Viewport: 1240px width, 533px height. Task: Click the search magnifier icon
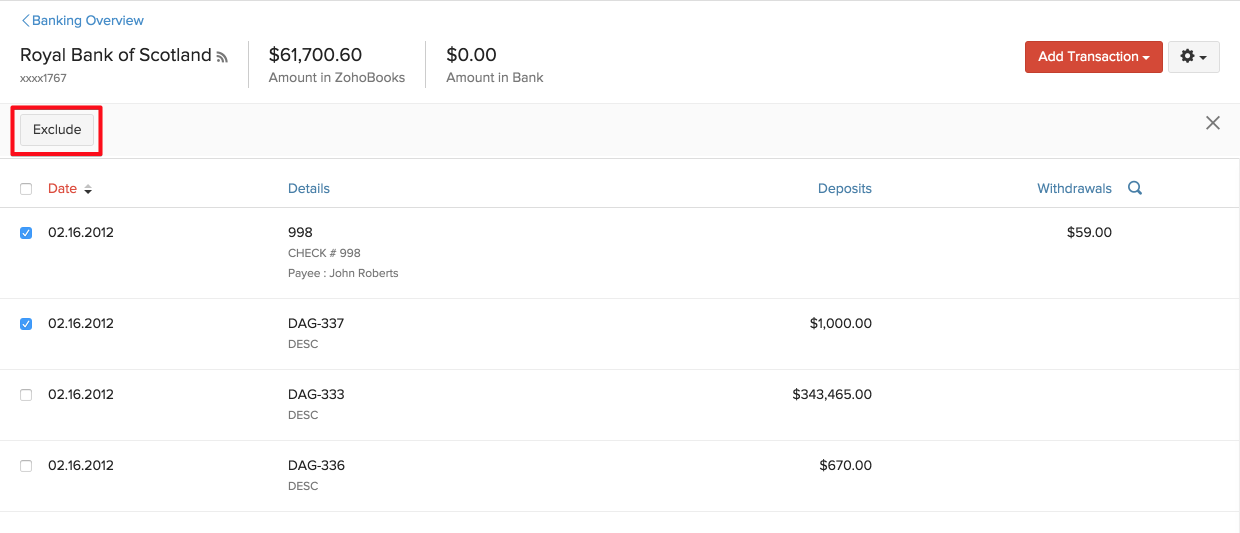(x=1135, y=188)
